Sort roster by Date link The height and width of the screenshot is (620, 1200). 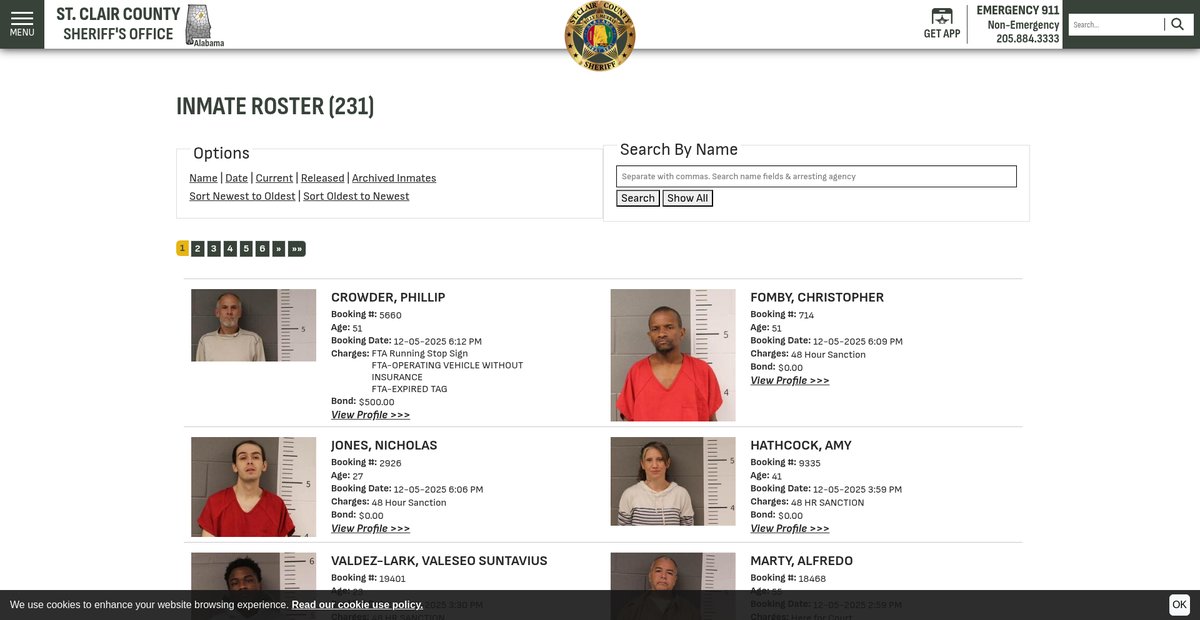(x=236, y=178)
